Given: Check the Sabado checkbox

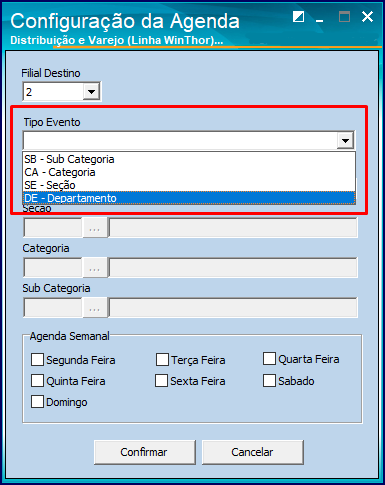Looking at the screenshot, I should (x=269, y=381).
